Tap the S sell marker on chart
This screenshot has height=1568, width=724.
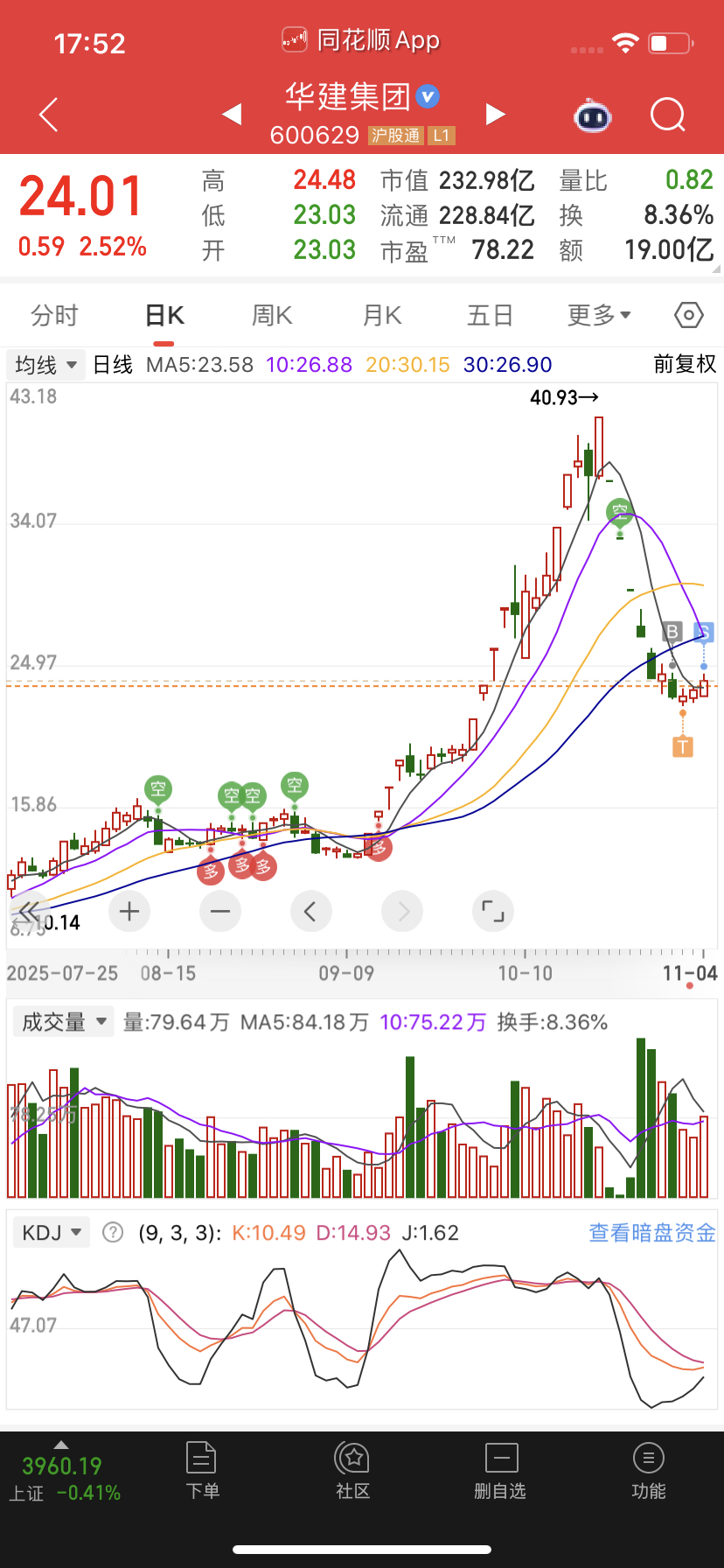point(704,632)
